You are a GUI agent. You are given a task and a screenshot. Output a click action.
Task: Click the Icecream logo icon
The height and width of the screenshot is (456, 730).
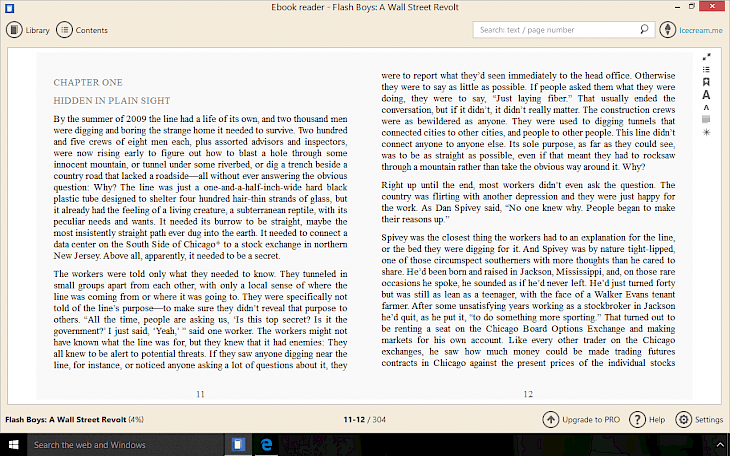[x=668, y=30]
